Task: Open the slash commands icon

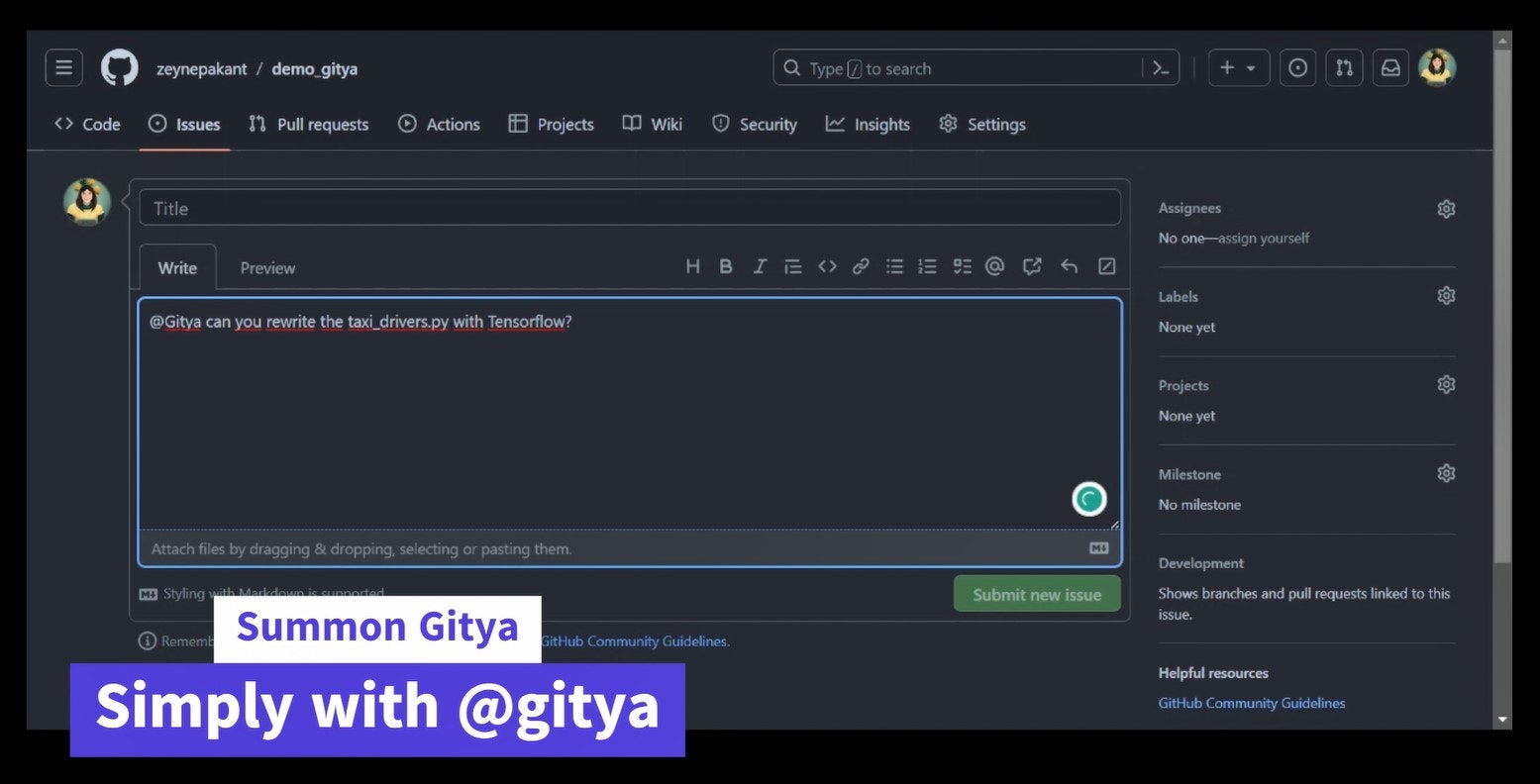Action: tap(1106, 266)
